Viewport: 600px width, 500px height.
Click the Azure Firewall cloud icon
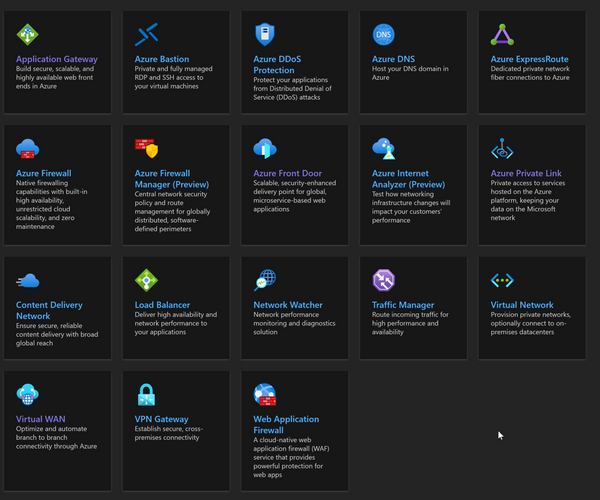28,149
